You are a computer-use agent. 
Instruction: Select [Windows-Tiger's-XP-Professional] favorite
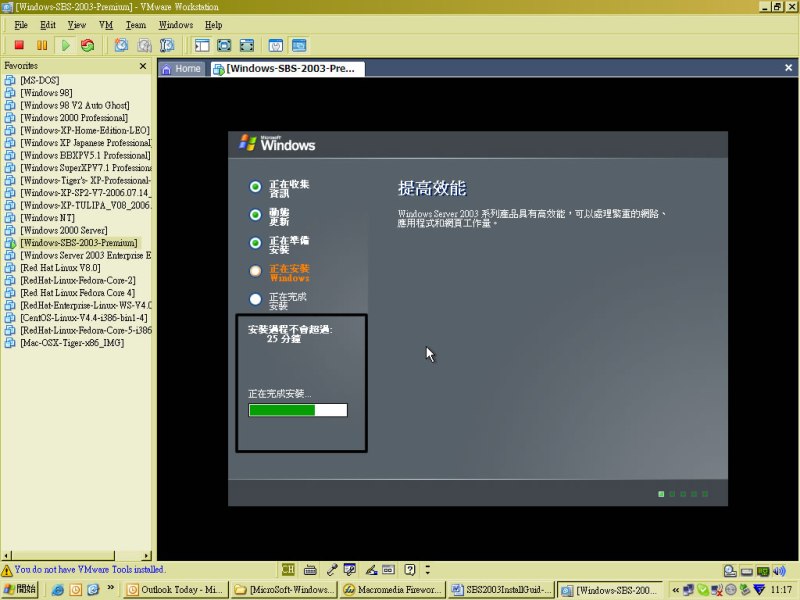pyautogui.click(x=85, y=180)
